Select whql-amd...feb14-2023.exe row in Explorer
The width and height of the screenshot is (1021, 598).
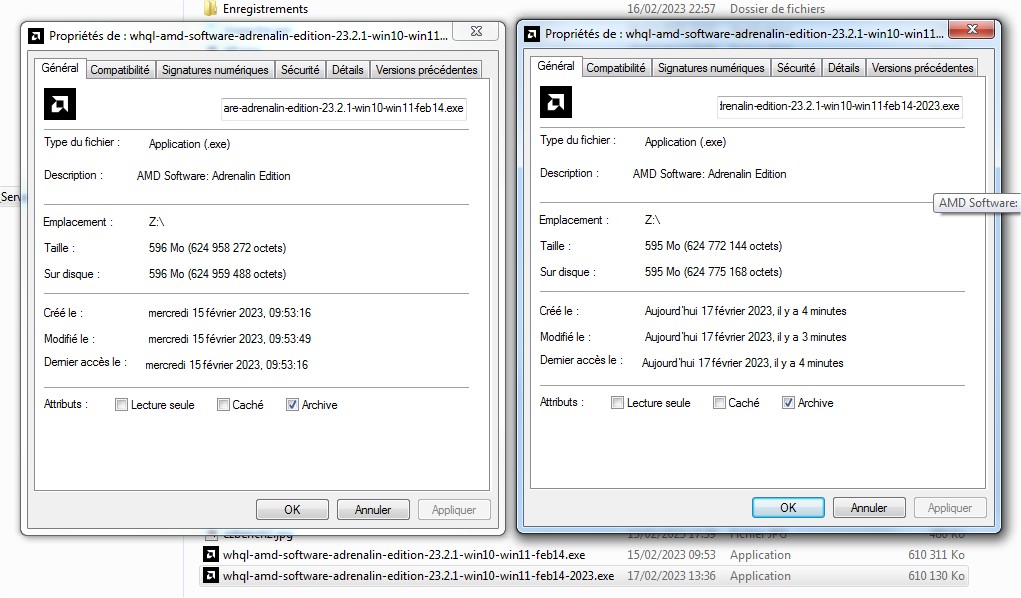point(584,576)
